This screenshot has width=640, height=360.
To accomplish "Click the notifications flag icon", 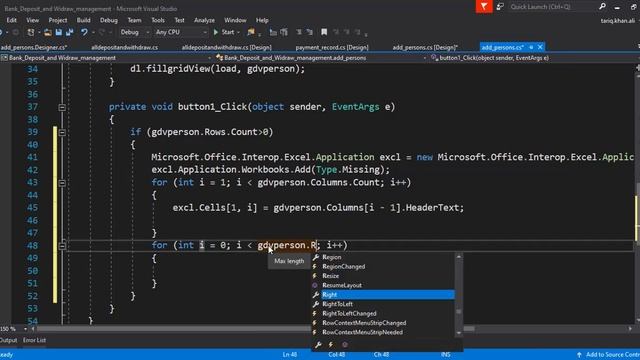I will [x=484, y=7].
